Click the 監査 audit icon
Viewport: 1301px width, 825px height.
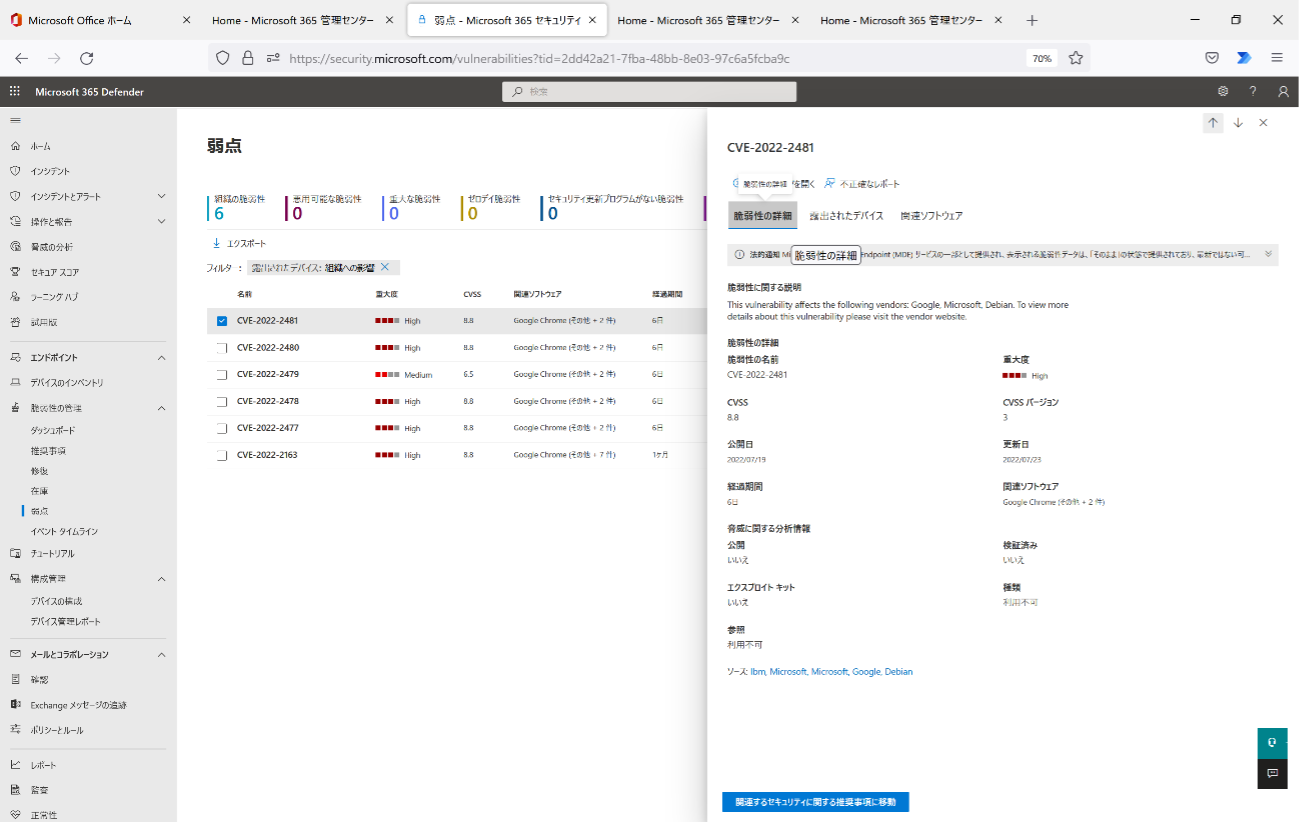(15, 790)
